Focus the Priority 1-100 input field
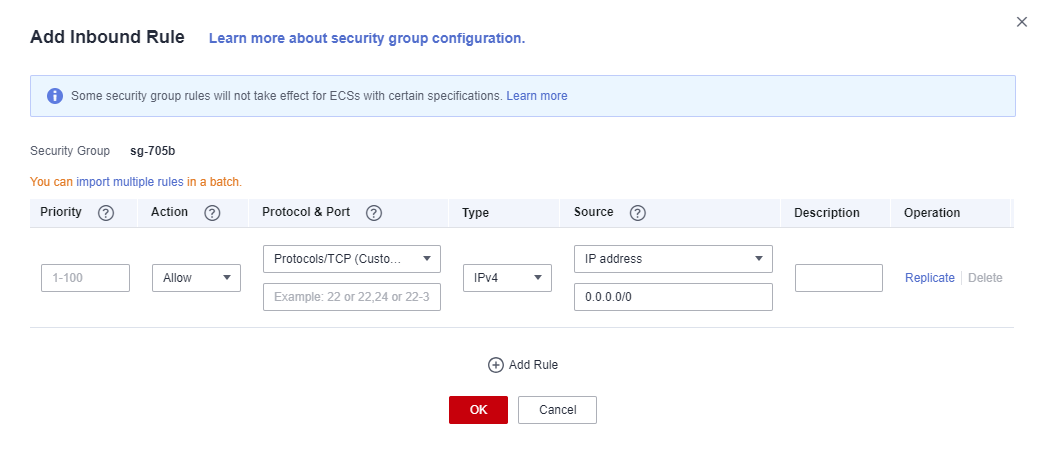 click(86, 278)
